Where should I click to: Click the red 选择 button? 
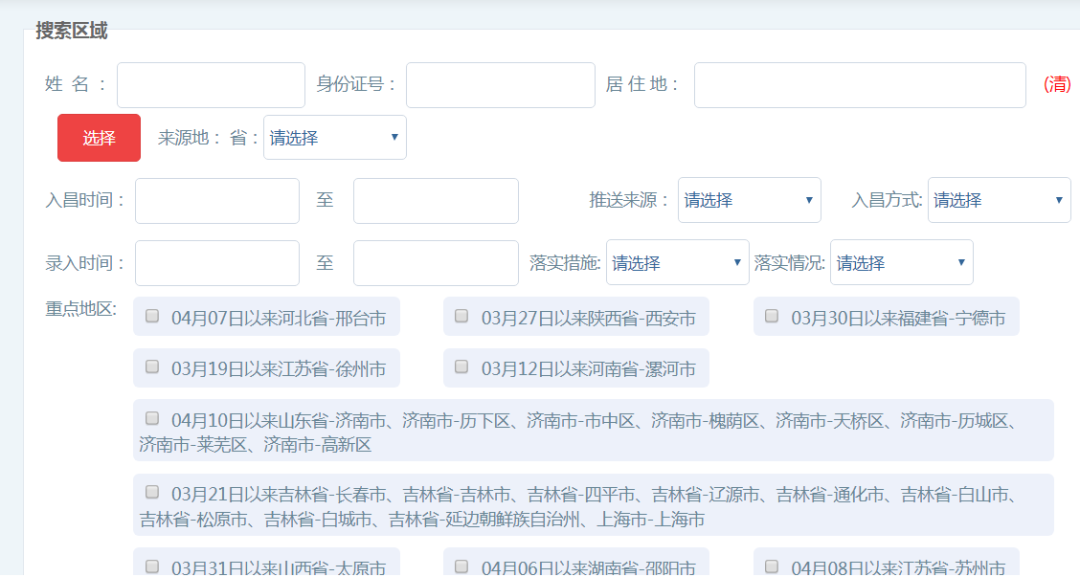tap(99, 138)
